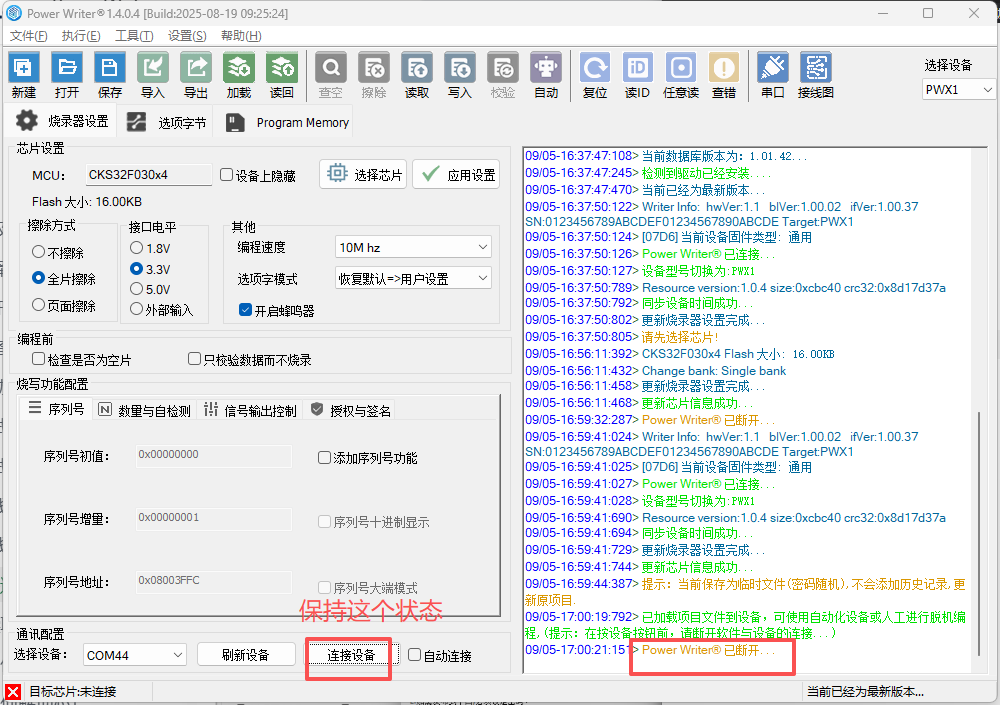
Task: Click the log panel vertical scrollbar
Action: [x=979, y=533]
